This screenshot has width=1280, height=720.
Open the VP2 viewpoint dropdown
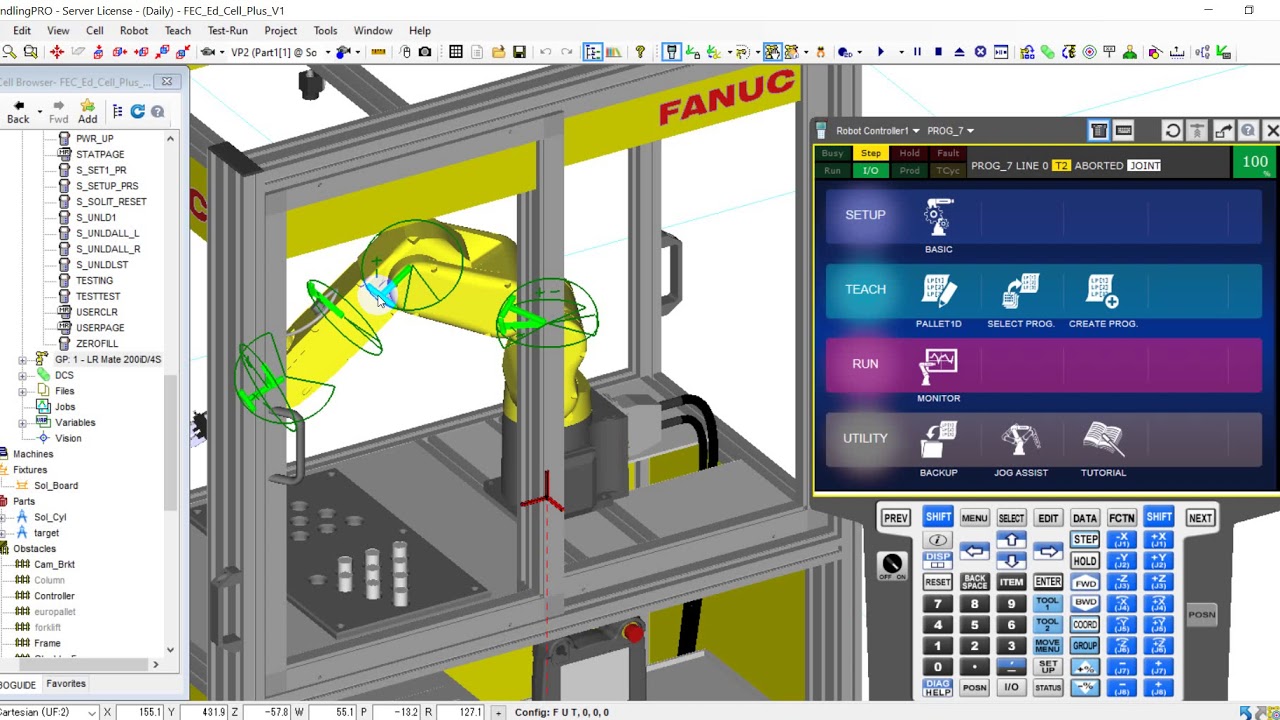coord(328,52)
